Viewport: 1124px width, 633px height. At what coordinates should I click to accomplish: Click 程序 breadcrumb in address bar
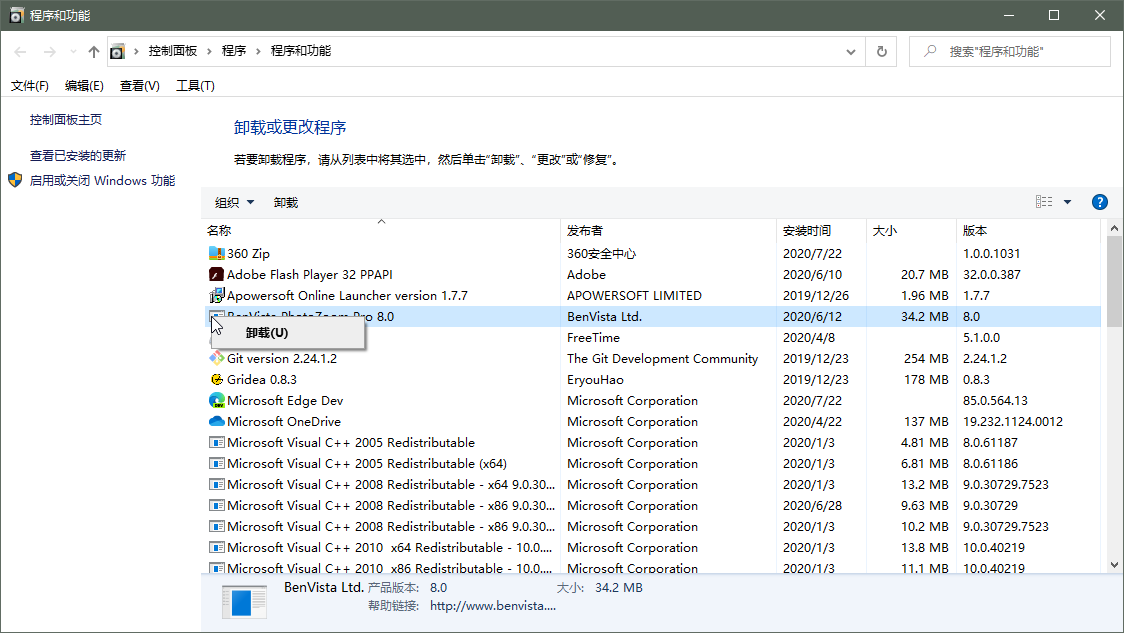(x=234, y=51)
